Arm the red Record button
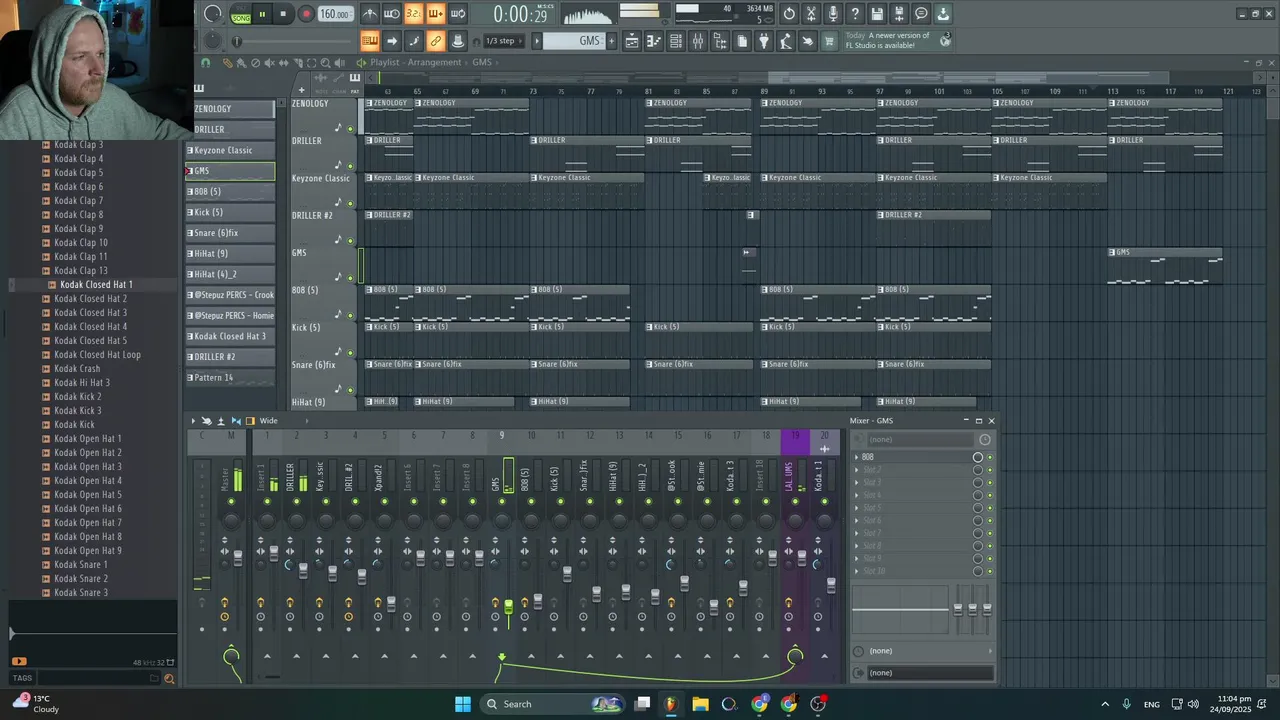The height and width of the screenshot is (720, 1280). [x=306, y=14]
